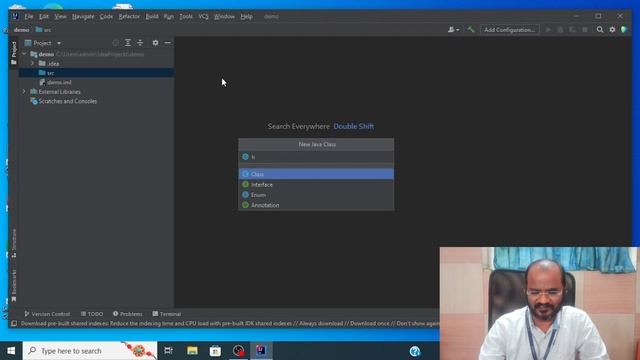This screenshot has height=360, width=640.
Task: Open the File menu
Action: click(x=29, y=17)
